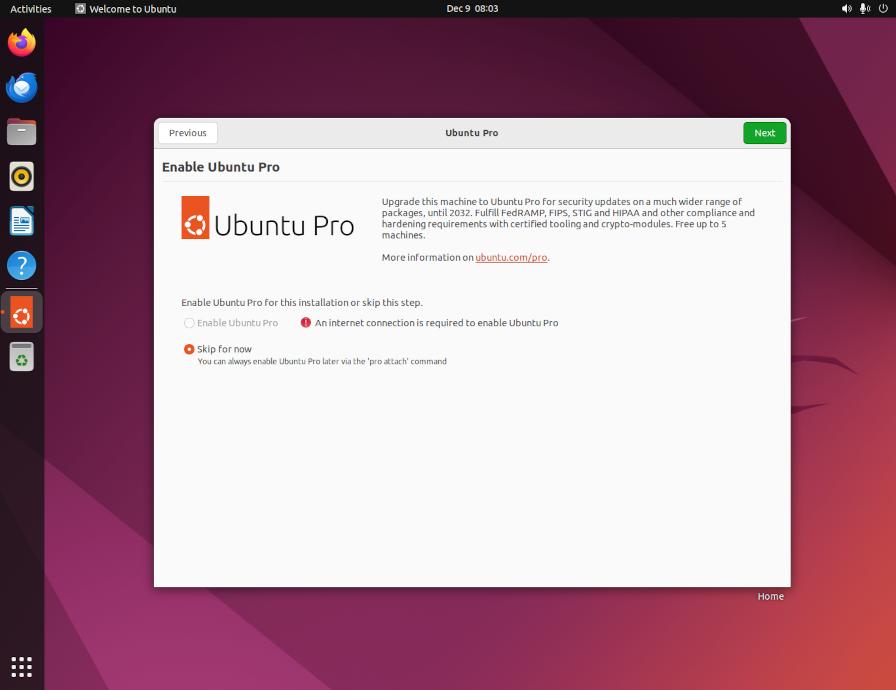Open the Files manager dock icon

[22, 132]
